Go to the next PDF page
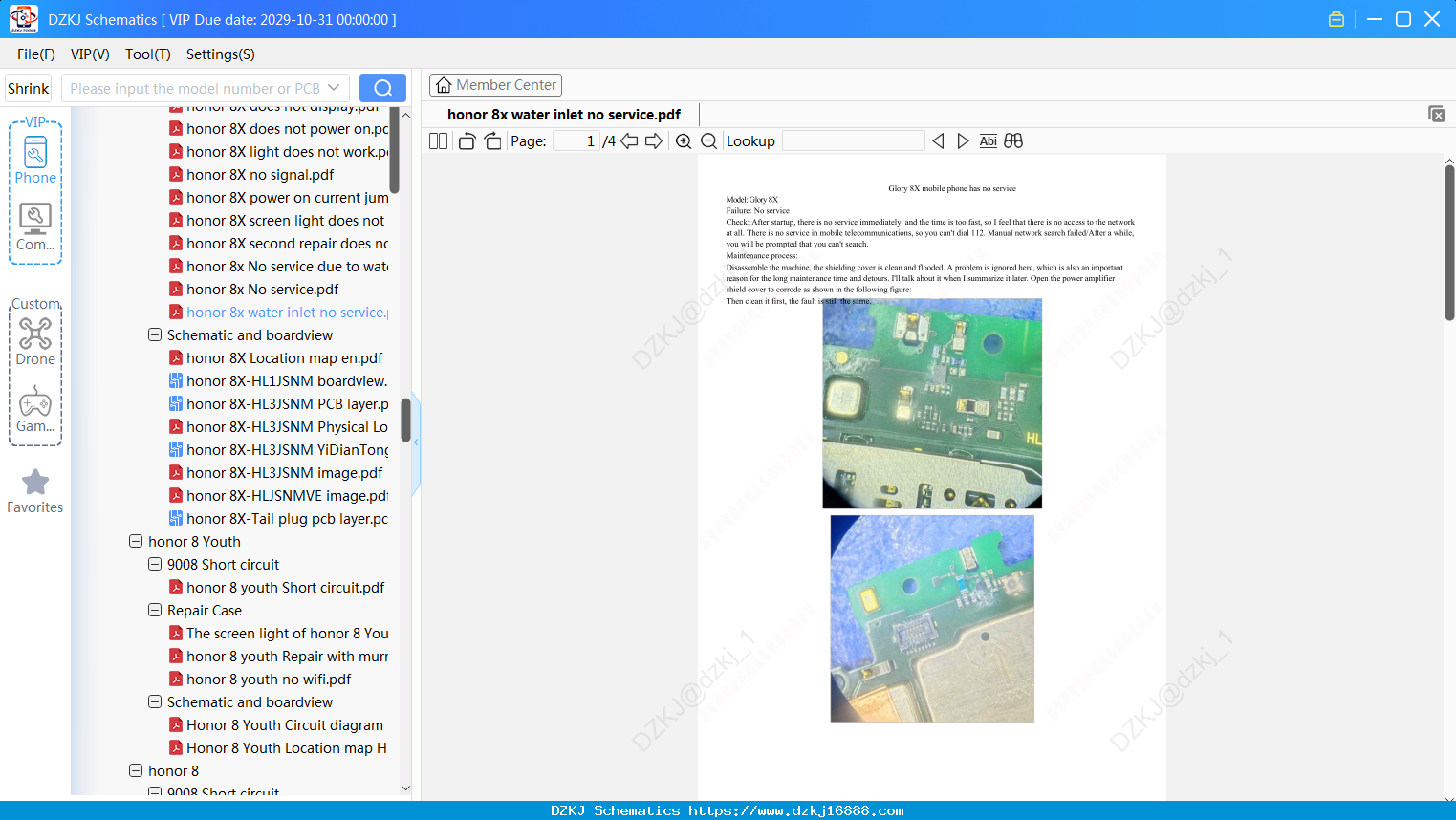Viewport: 1456px width, 820px height. pos(654,140)
